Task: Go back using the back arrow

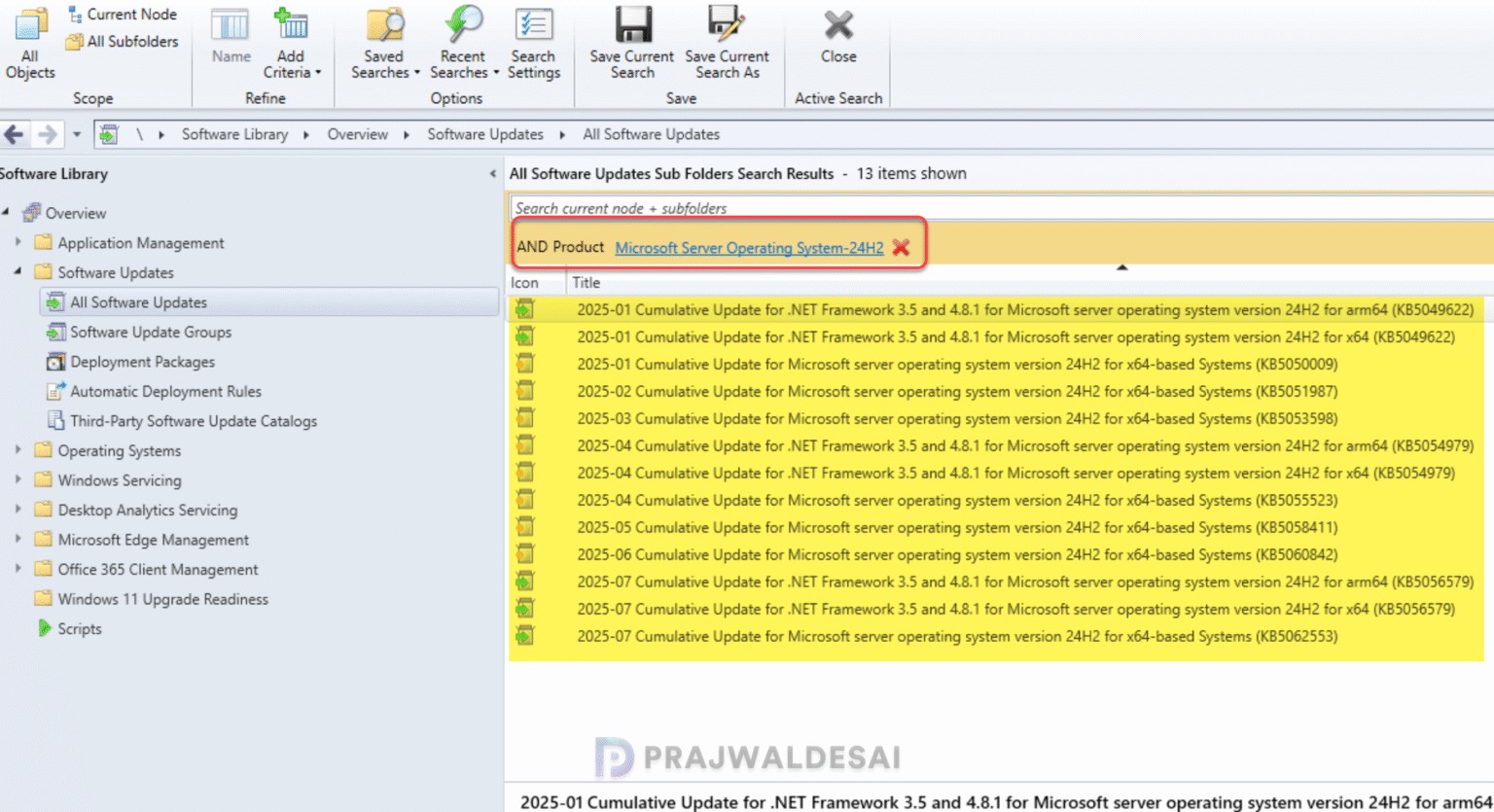Action: point(15,134)
